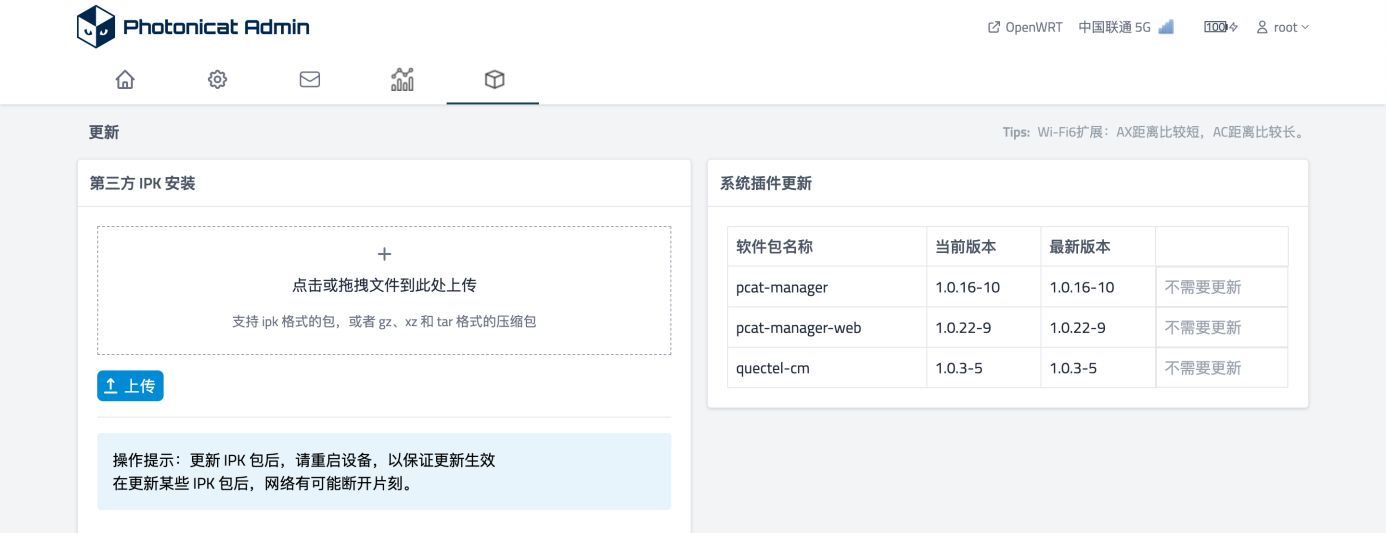Click the 5G signal strength icon
The image size is (1386, 533).
(x=1166, y=27)
